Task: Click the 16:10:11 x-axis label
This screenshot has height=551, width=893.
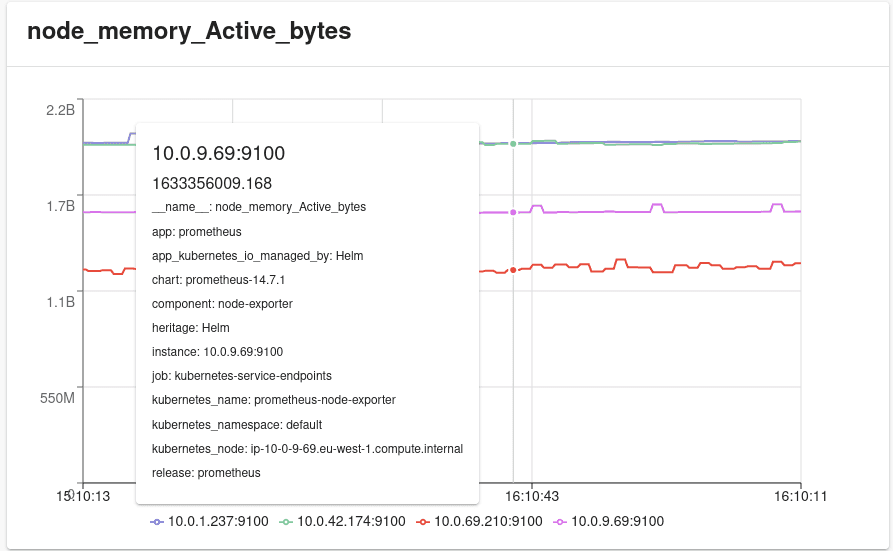Action: 800,496
